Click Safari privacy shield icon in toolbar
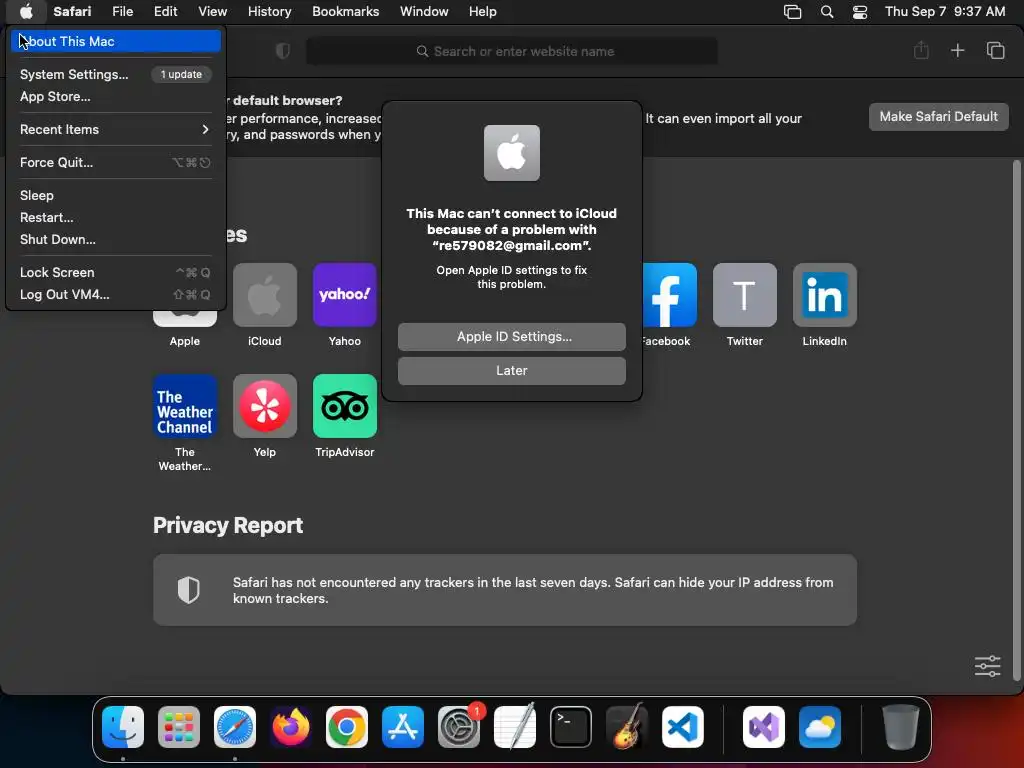 tap(283, 51)
